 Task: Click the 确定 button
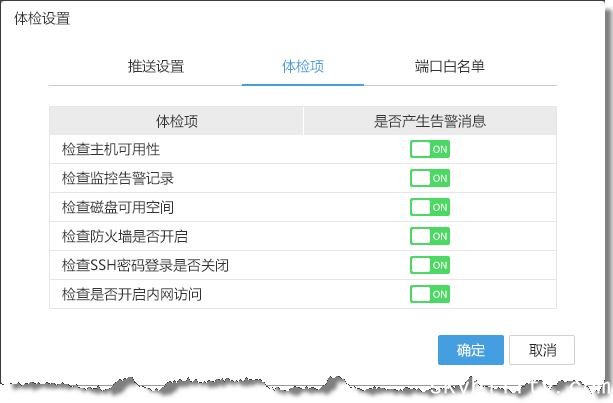click(470, 350)
